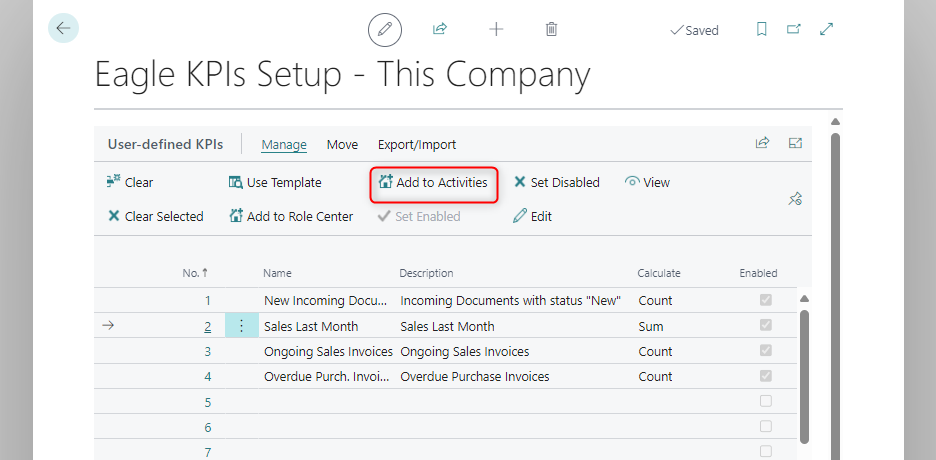Viewport: 936px width, 460px height.
Task: Click the share icon in top toolbar
Action: click(439, 30)
